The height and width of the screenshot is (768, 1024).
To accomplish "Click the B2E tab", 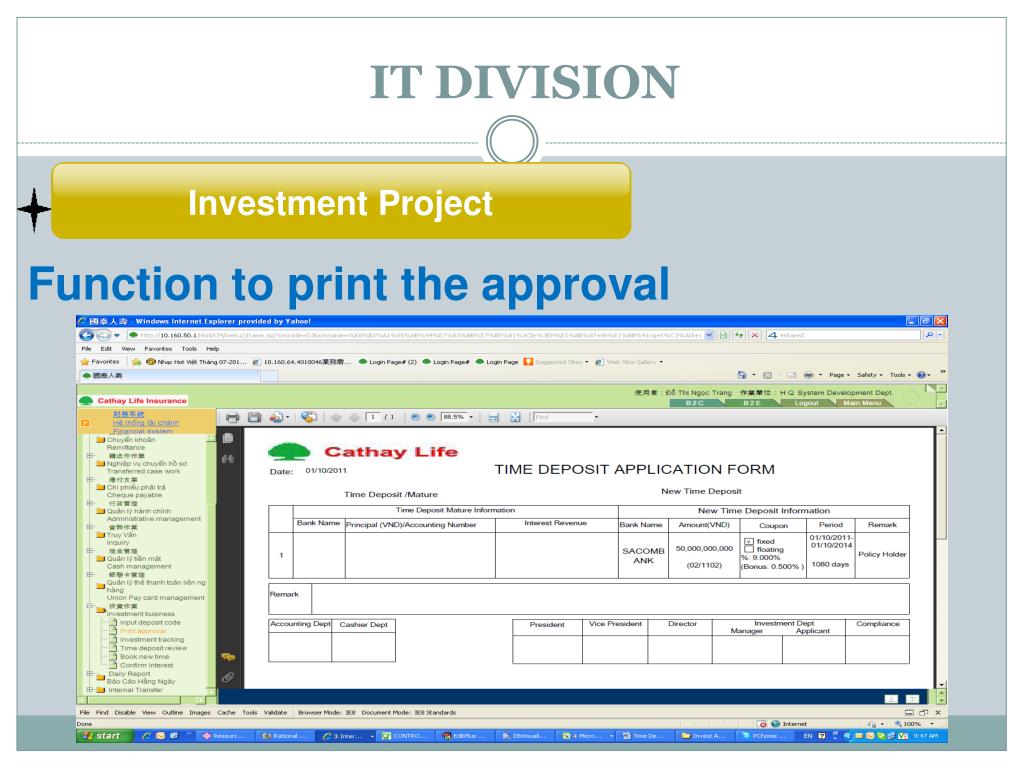I will [x=752, y=403].
